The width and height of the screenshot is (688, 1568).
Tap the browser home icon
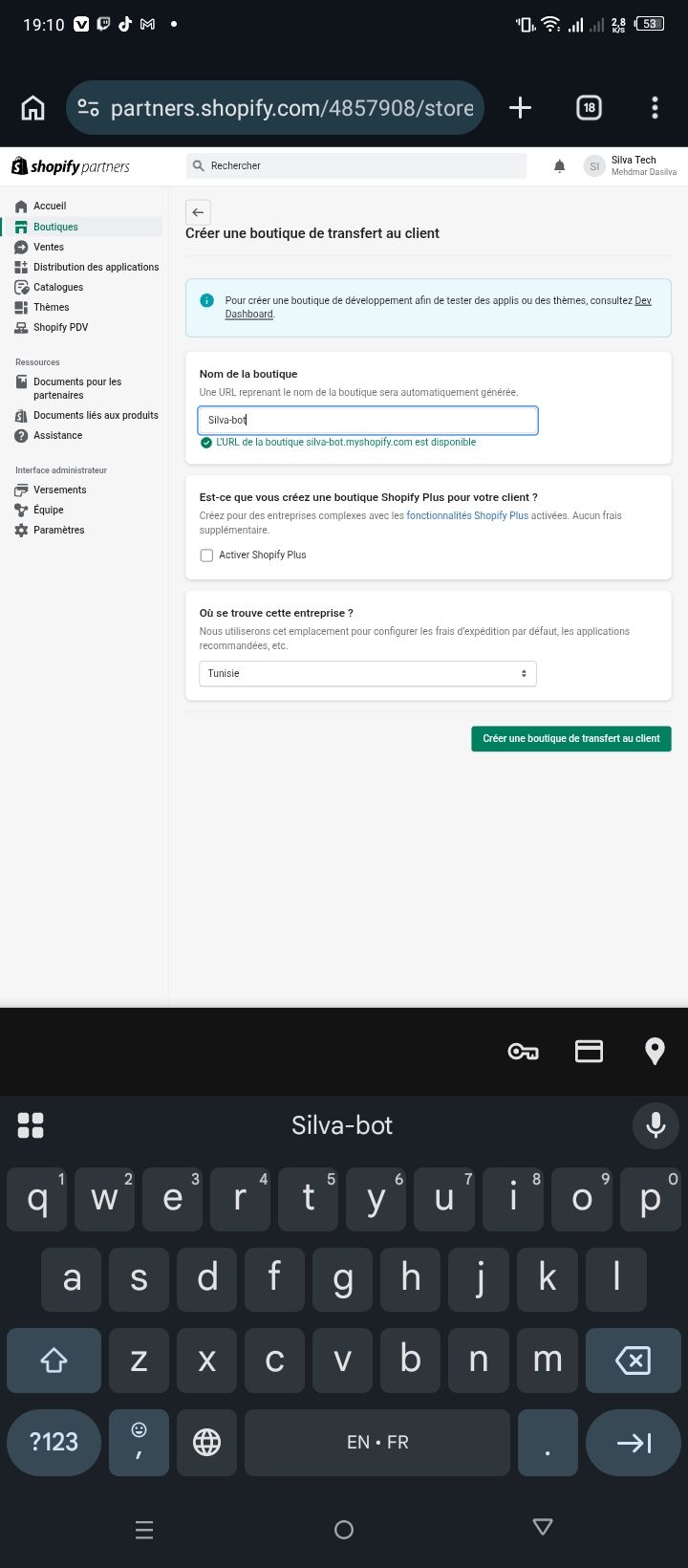tap(32, 108)
